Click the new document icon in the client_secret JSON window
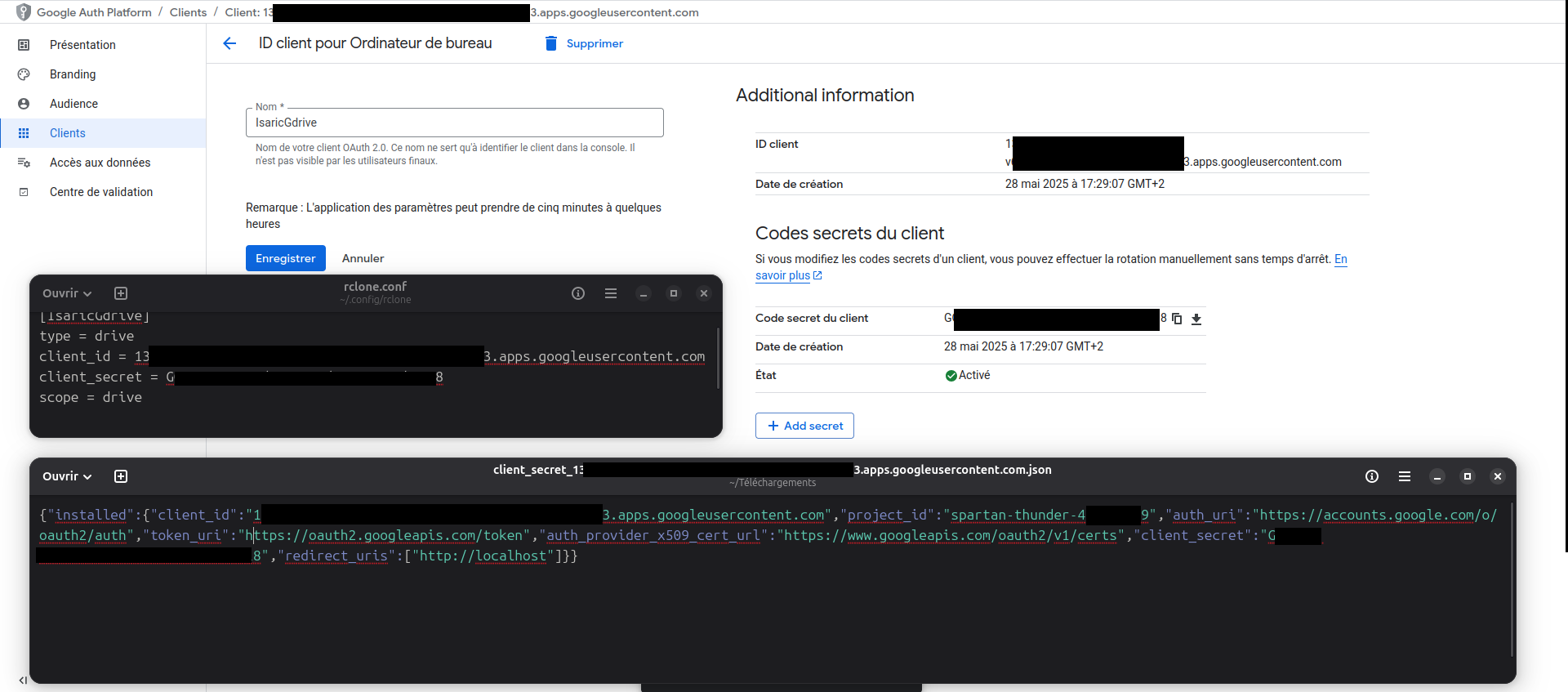Image resolution: width=1568 pixels, height=692 pixels. [x=121, y=476]
